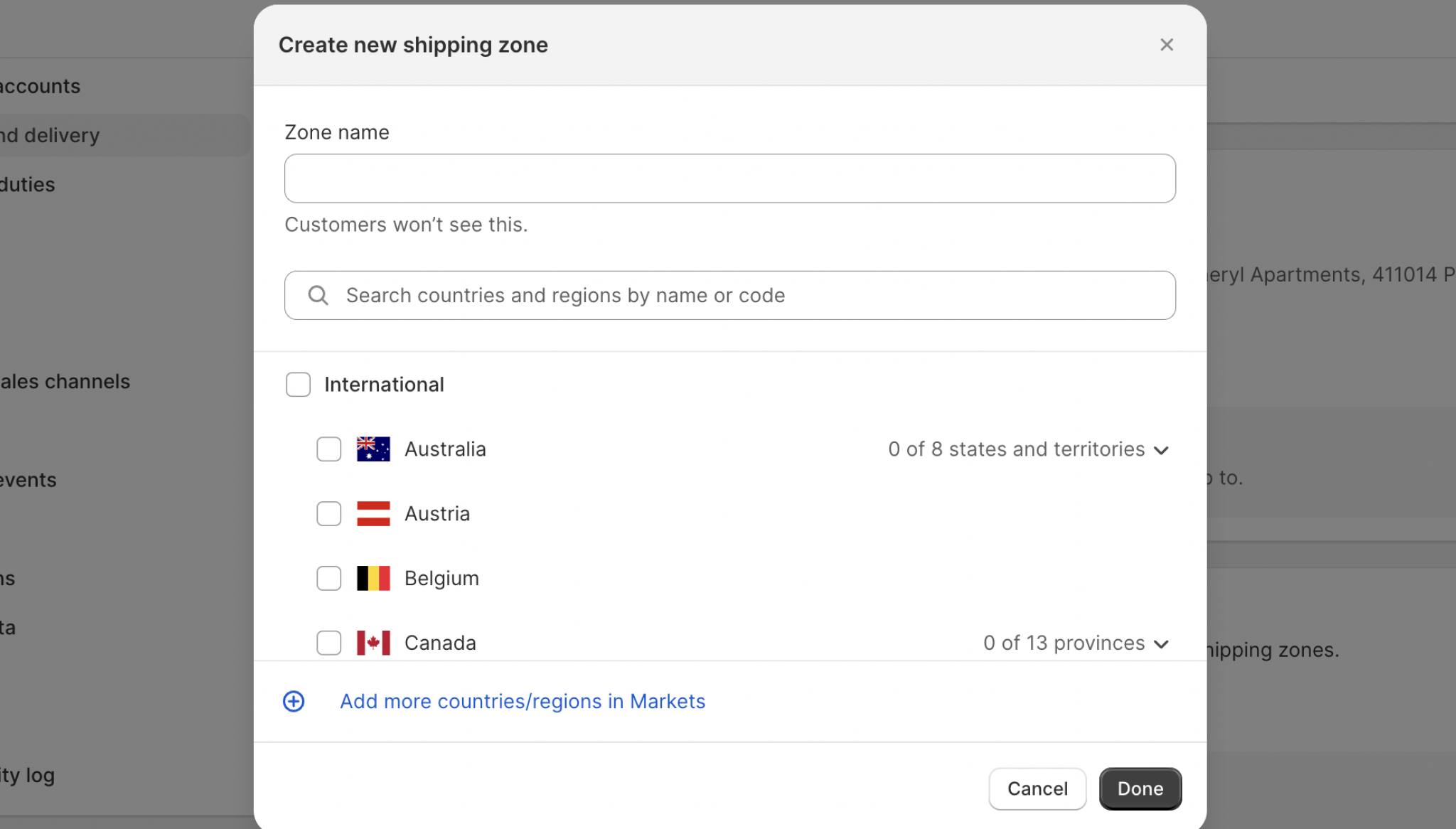Screen dimensions: 1456x829
Task: Tick the Austria checkbox
Action: click(328, 513)
